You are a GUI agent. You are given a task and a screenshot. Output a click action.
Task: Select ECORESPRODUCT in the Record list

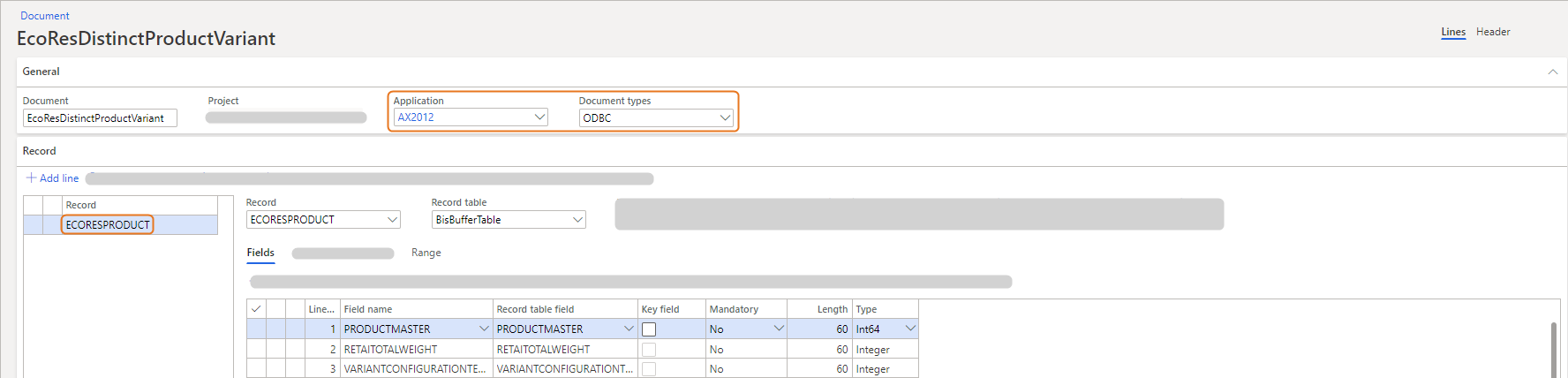point(108,225)
